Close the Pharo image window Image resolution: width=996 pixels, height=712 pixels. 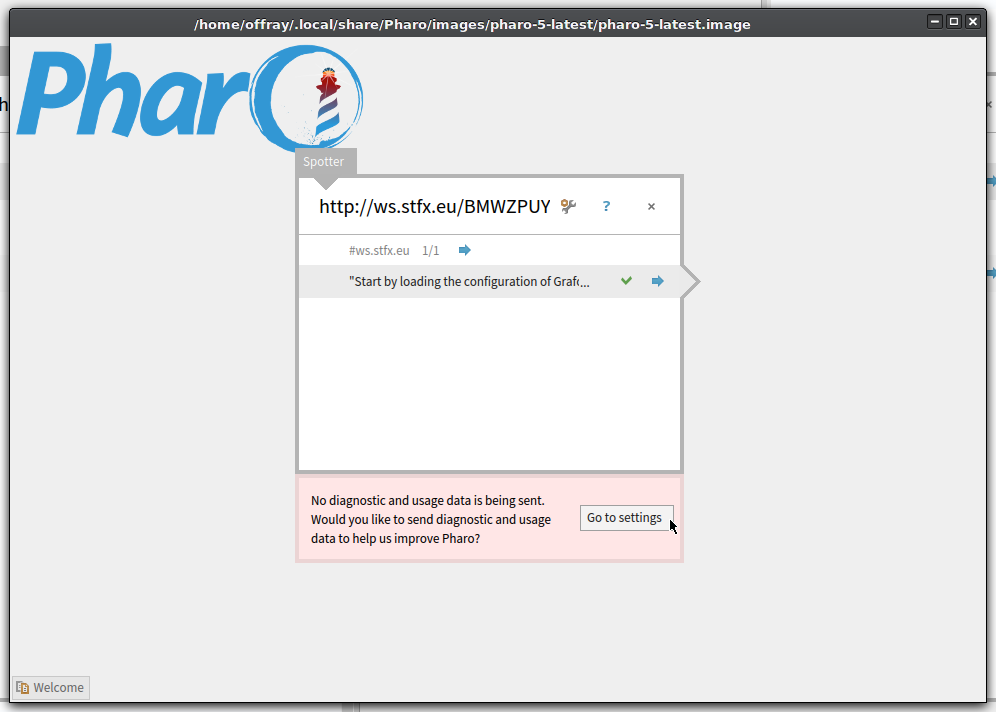[x=972, y=22]
